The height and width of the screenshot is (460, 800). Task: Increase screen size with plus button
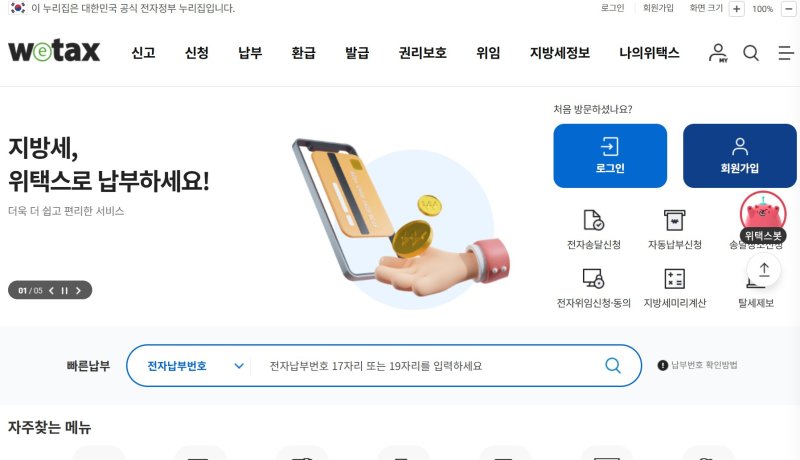tap(736, 9)
